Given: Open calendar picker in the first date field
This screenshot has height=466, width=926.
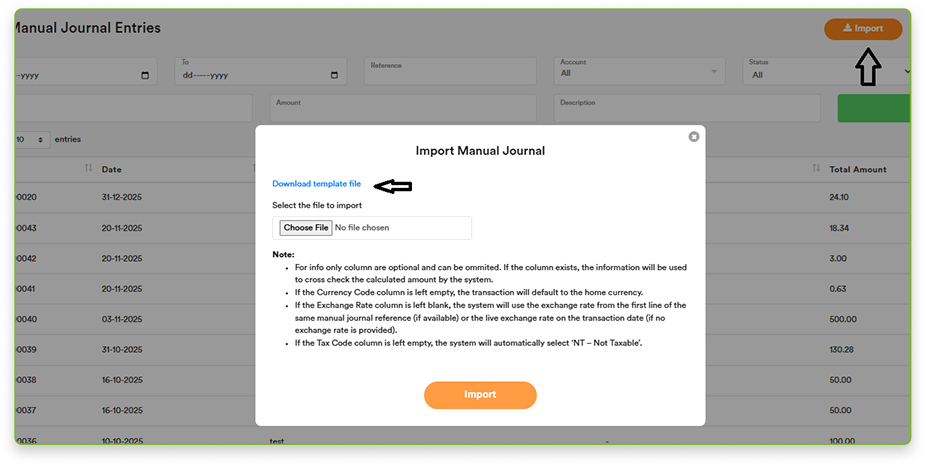Looking at the screenshot, I should coord(146,76).
